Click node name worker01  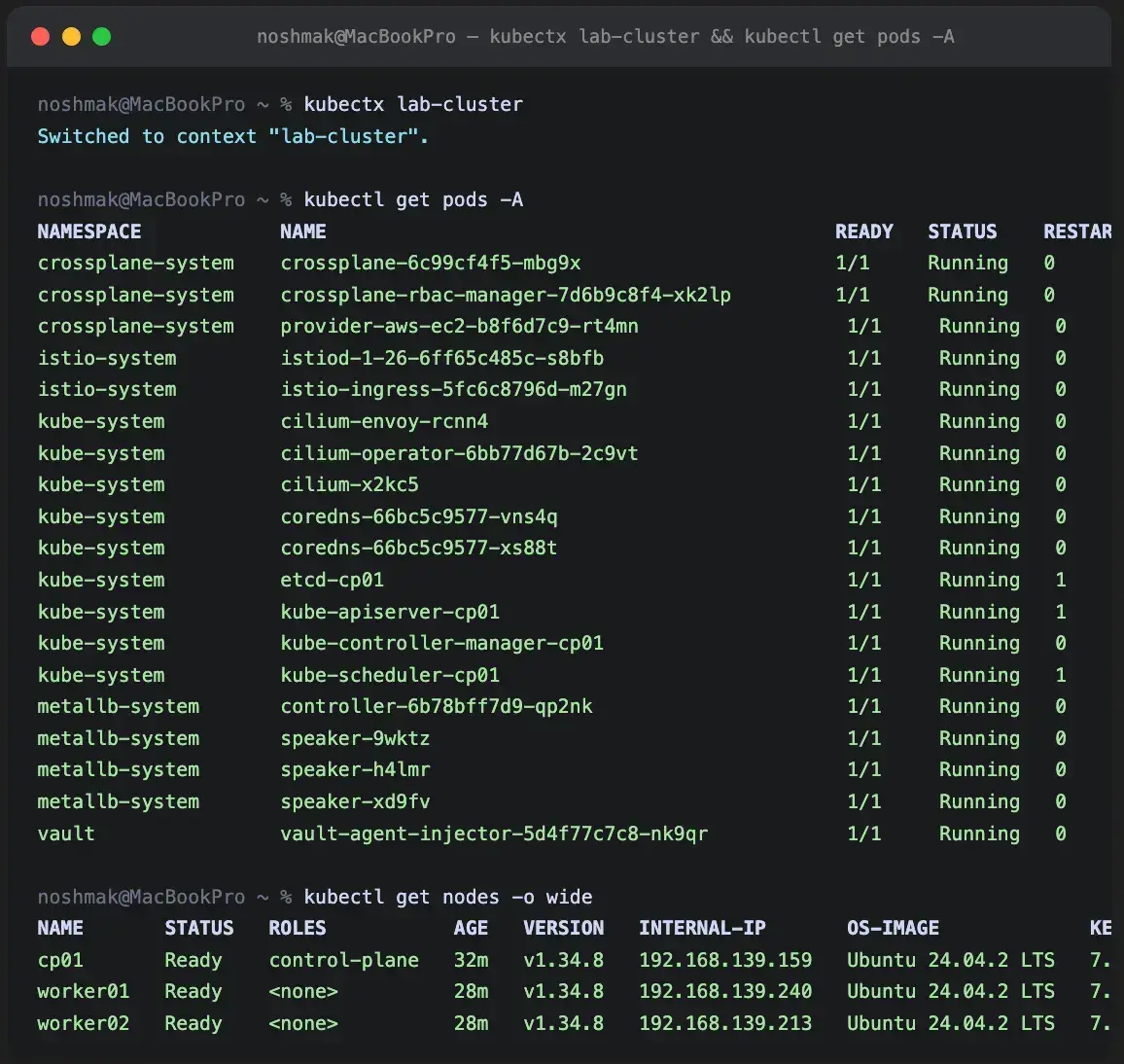pyautogui.click(x=84, y=992)
